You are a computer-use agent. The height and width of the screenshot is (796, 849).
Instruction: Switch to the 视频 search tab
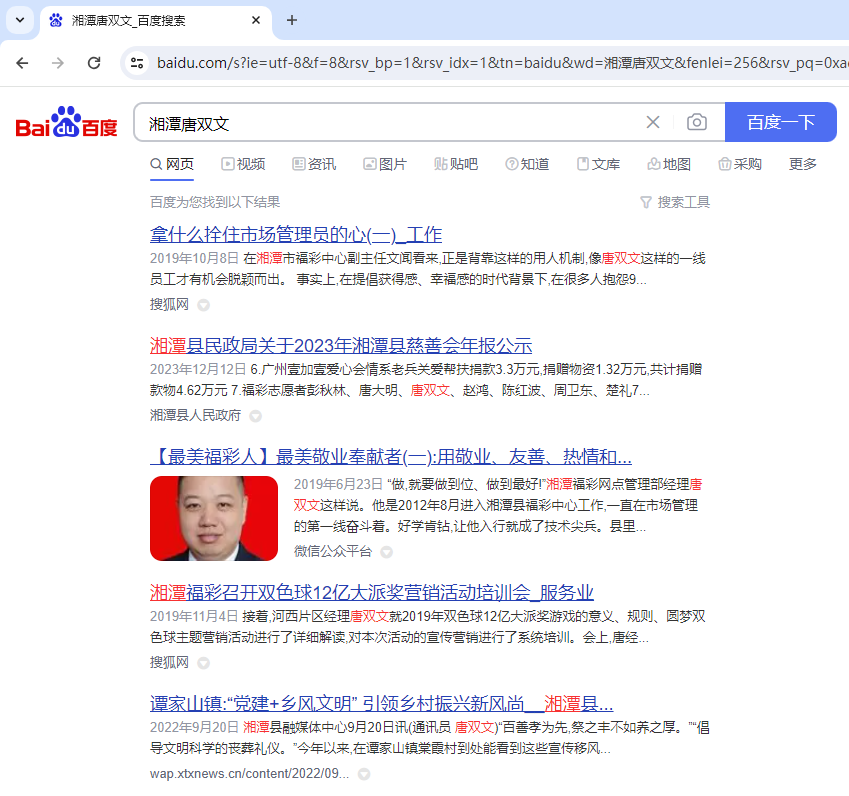(x=243, y=164)
